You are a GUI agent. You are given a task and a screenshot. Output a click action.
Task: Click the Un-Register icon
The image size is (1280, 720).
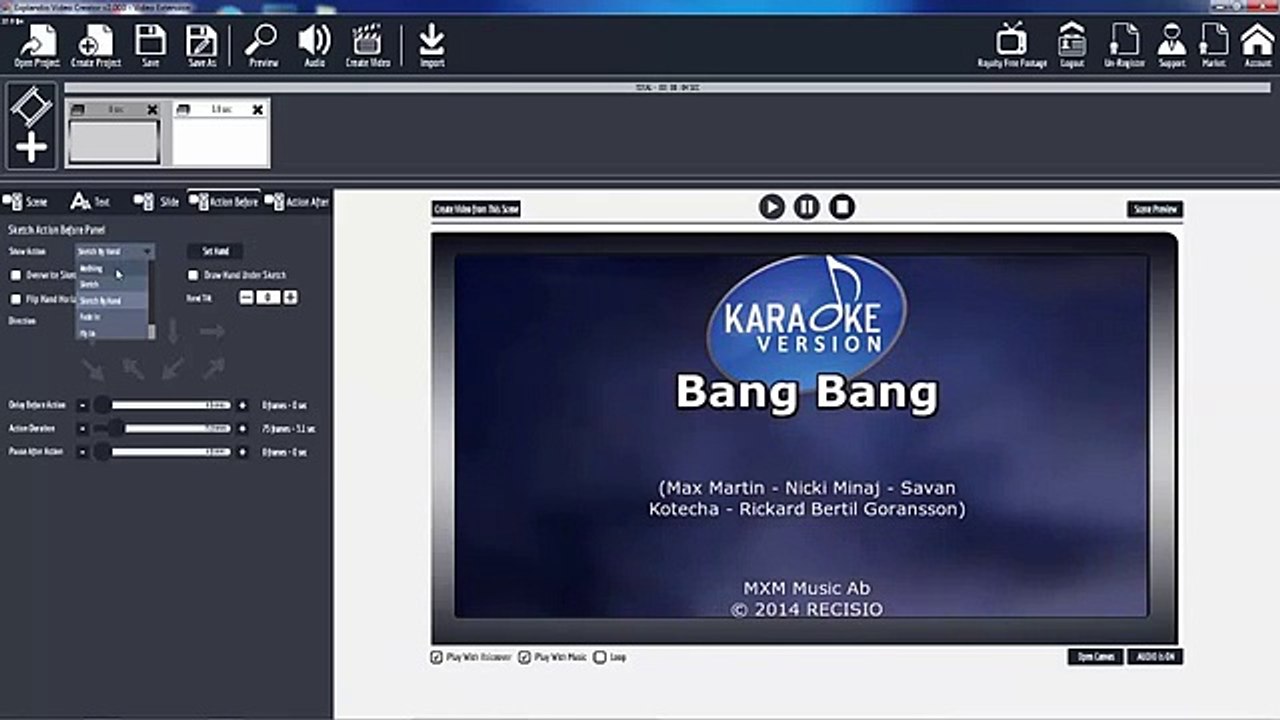(1123, 46)
